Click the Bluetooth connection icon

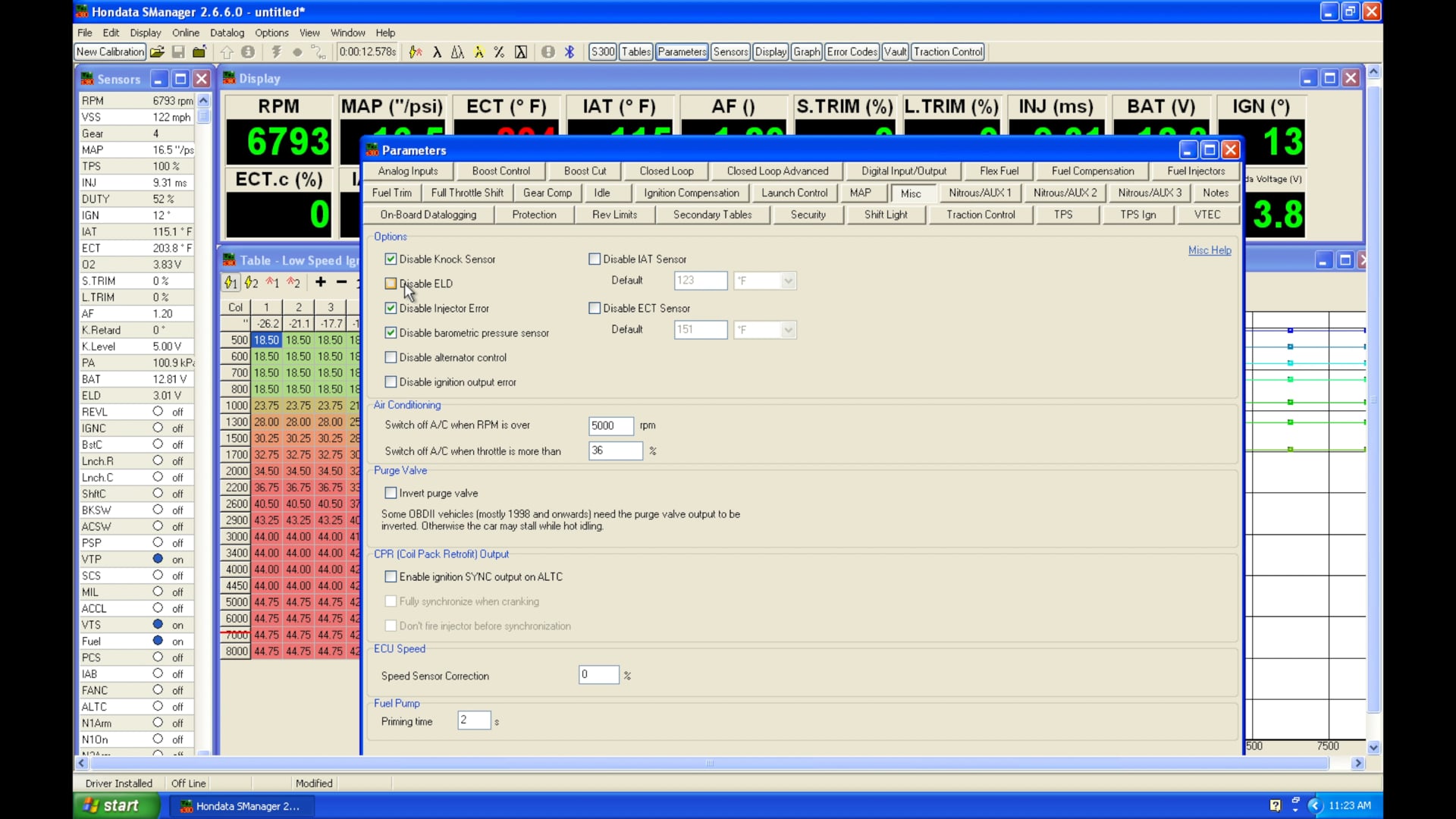(570, 52)
